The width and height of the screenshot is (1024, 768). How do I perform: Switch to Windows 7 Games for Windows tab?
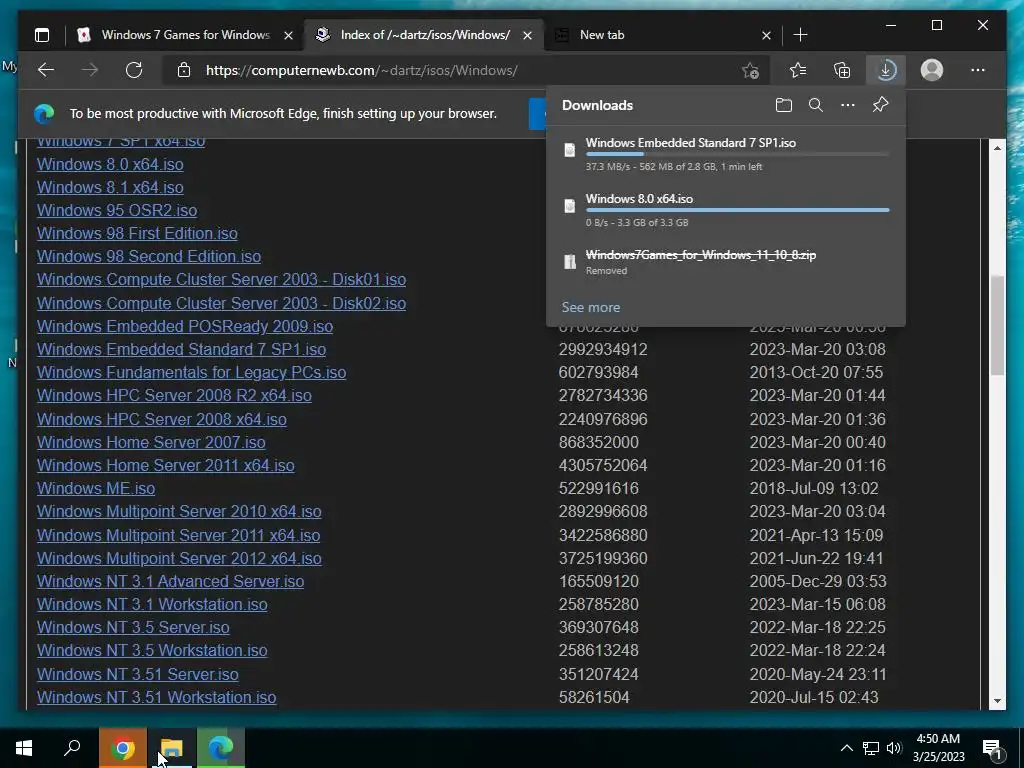185,35
